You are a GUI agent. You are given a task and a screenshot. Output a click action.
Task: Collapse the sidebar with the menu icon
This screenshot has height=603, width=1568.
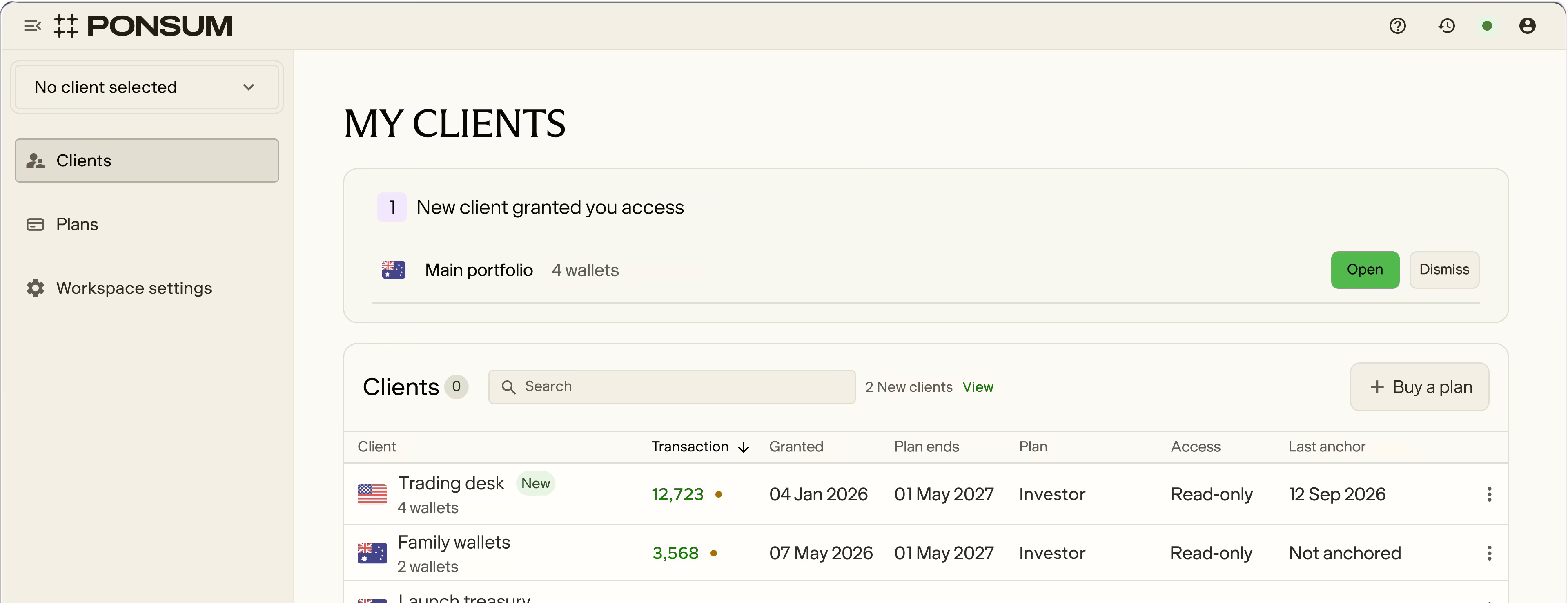click(x=33, y=26)
